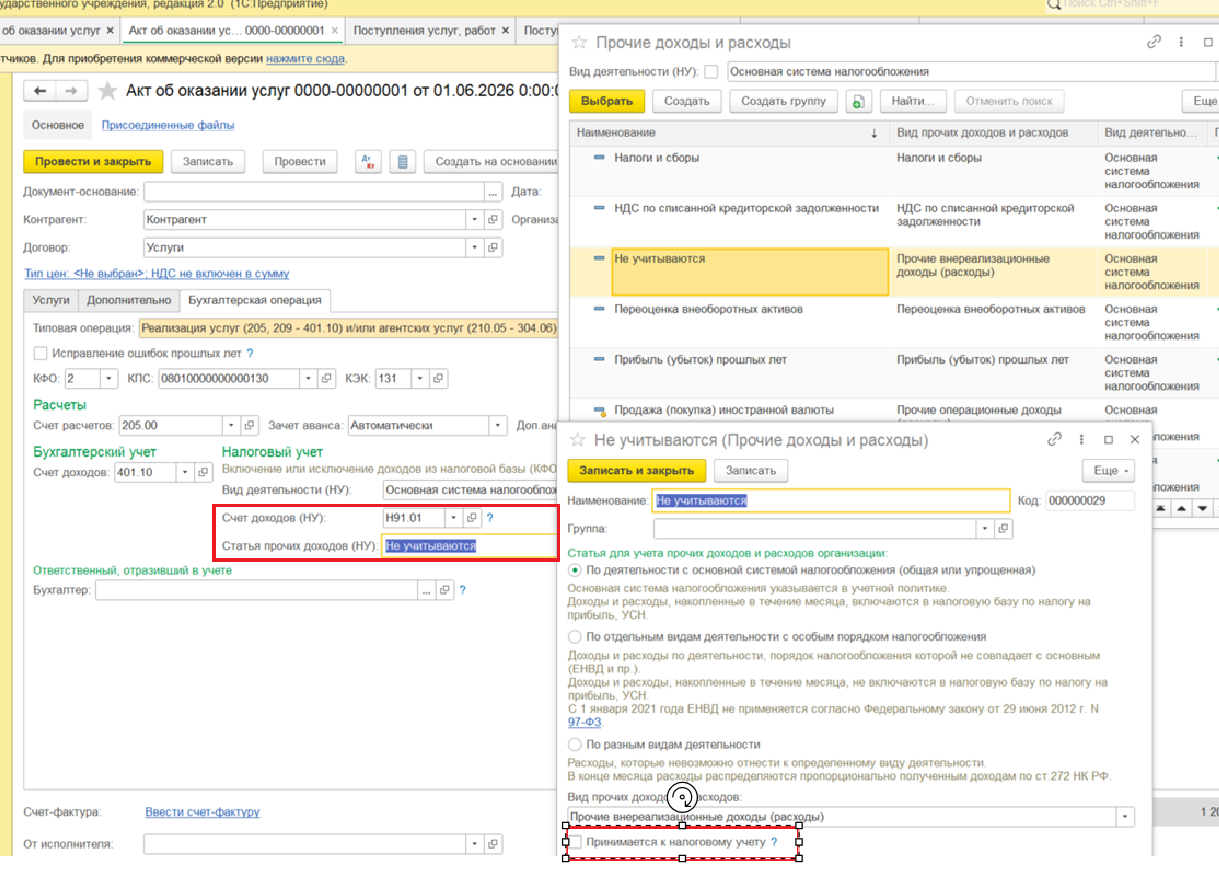Show Дт/Кт postings of the document
The image size is (1219, 875).
tap(368, 161)
